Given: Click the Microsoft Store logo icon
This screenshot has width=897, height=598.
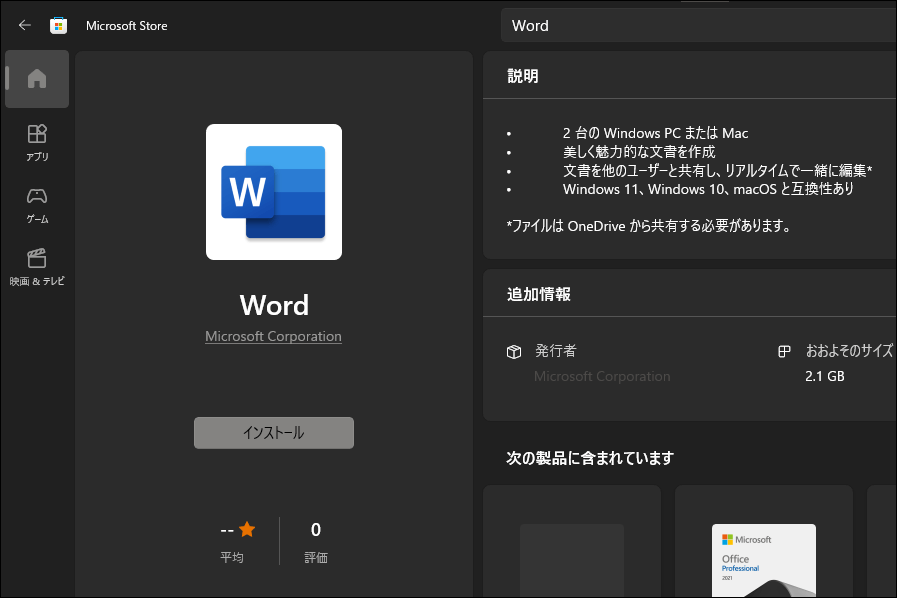Looking at the screenshot, I should click(58, 26).
